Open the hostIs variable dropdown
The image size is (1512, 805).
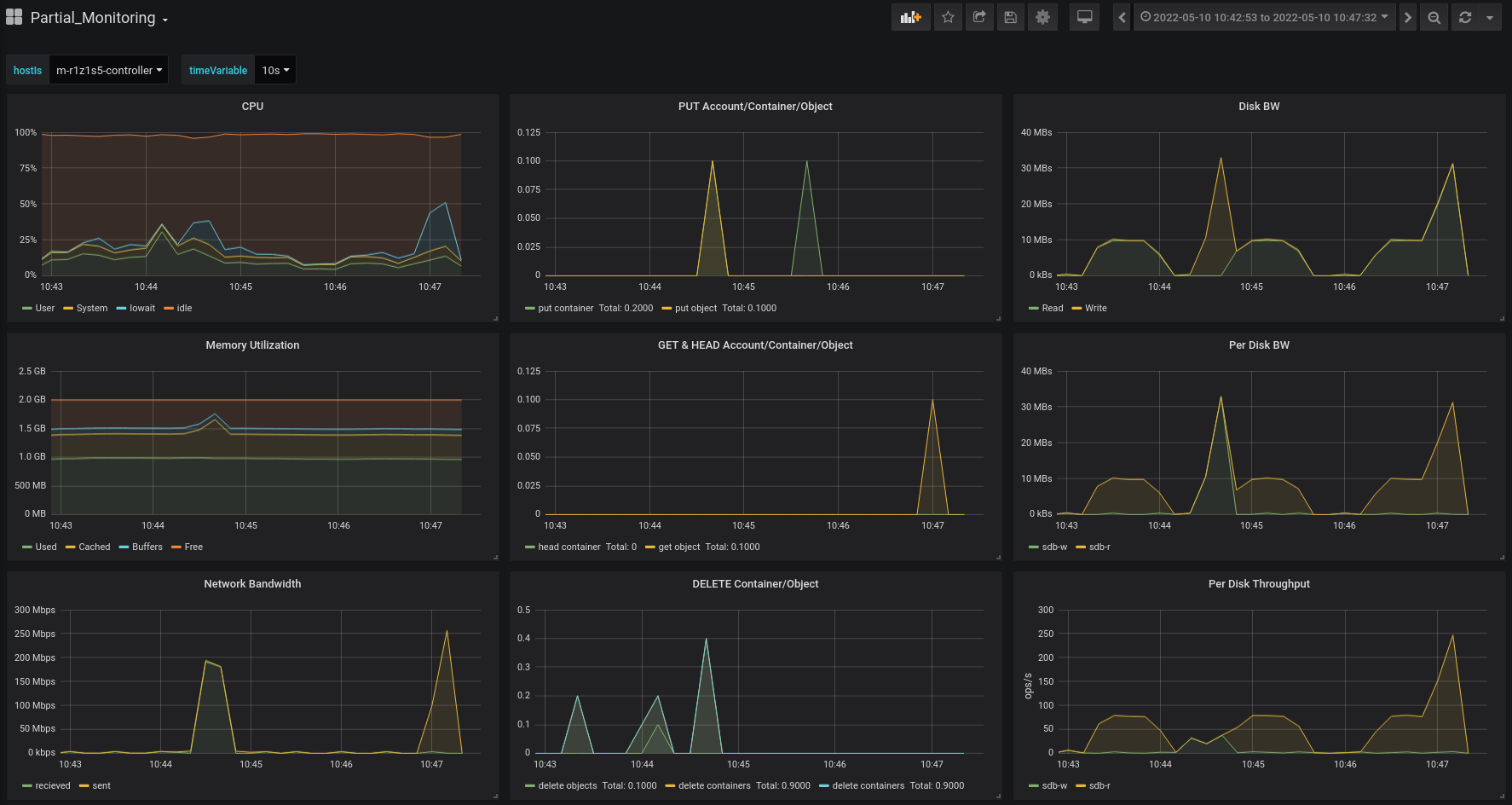click(x=108, y=71)
